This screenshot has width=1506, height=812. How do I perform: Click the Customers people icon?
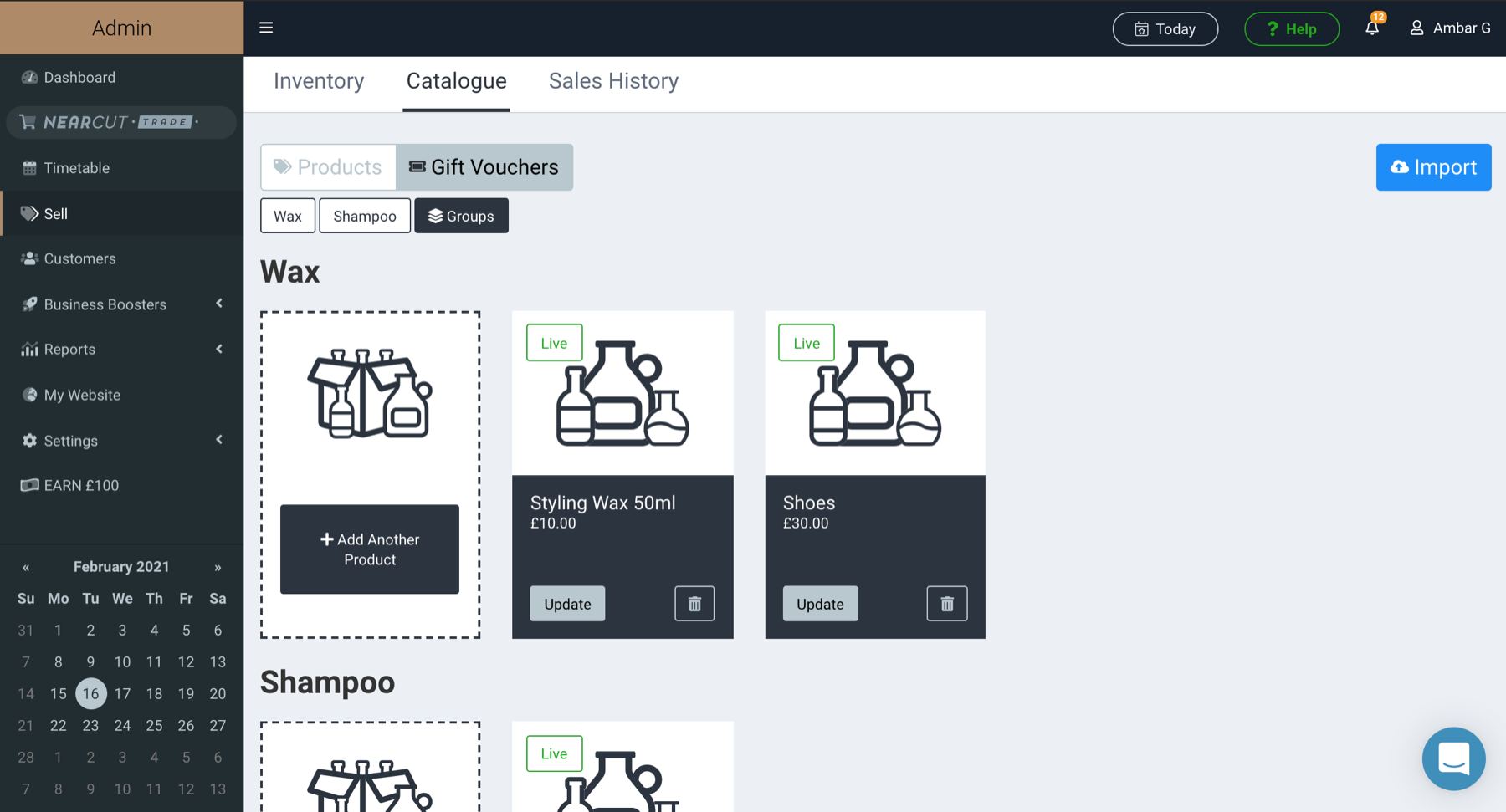tap(29, 258)
